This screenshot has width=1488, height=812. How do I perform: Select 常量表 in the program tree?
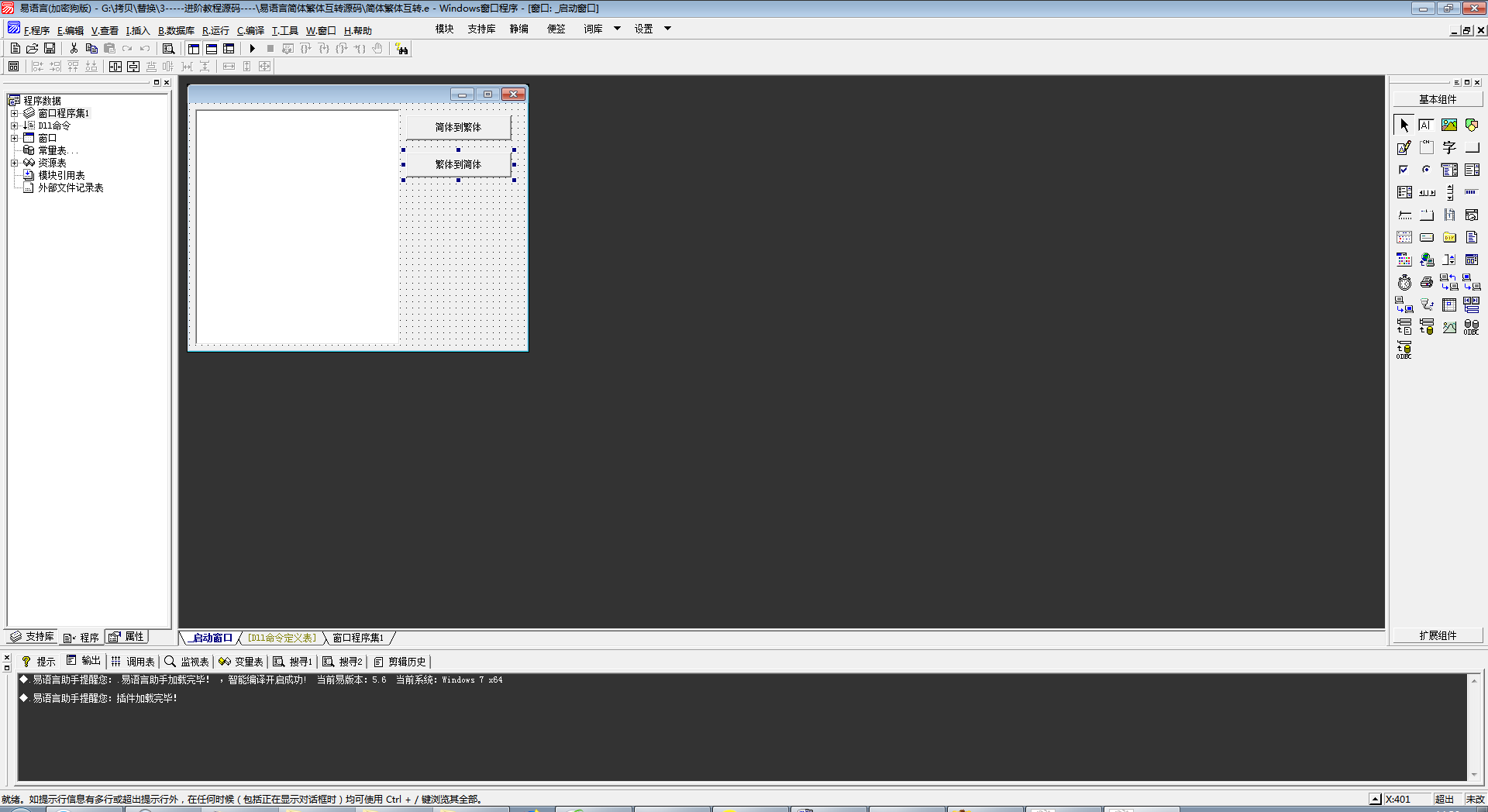[52, 150]
